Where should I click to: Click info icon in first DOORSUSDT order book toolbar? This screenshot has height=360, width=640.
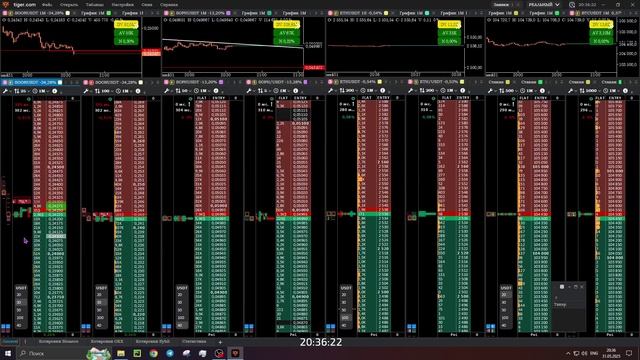55,91
